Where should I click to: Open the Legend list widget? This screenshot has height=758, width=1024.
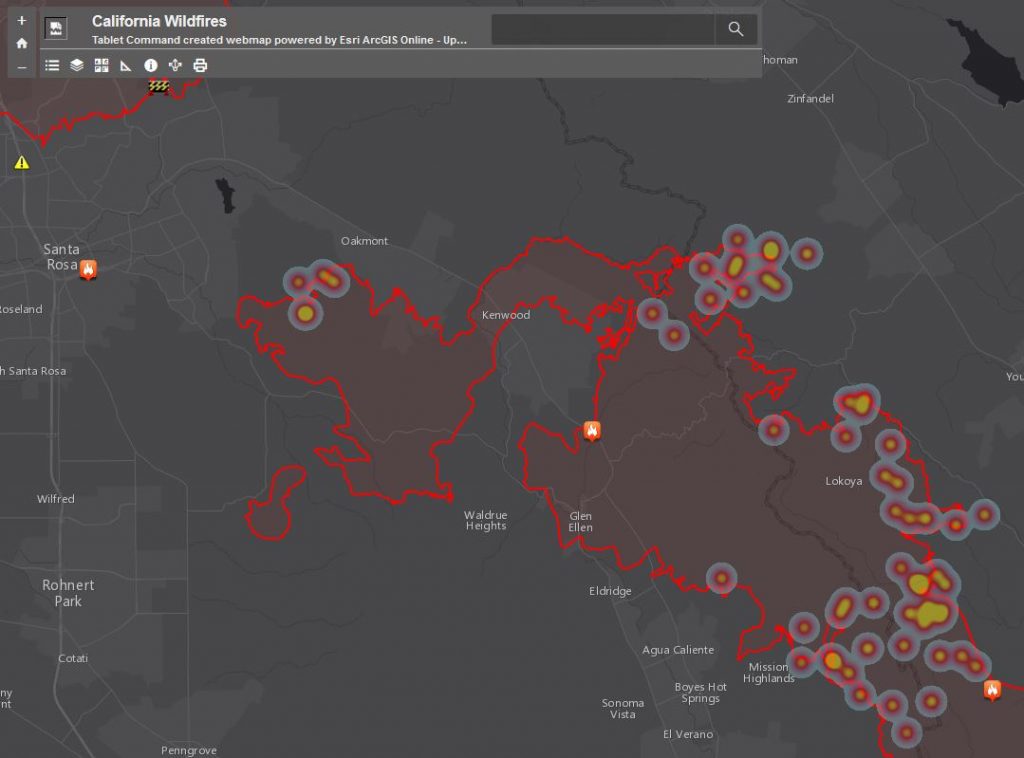point(52,65)
